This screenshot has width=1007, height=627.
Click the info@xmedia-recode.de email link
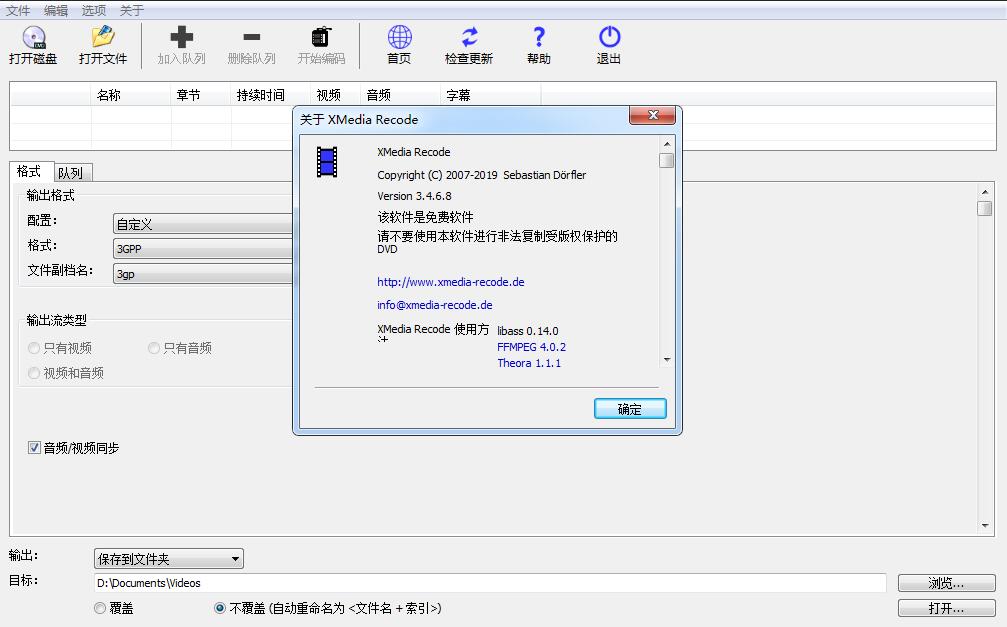435,305
